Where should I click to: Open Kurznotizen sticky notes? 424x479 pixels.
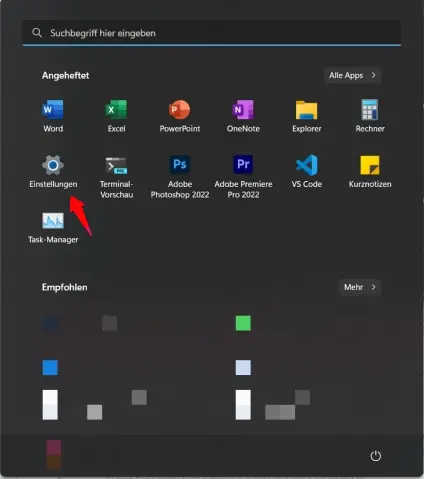[x=370, y=171]
